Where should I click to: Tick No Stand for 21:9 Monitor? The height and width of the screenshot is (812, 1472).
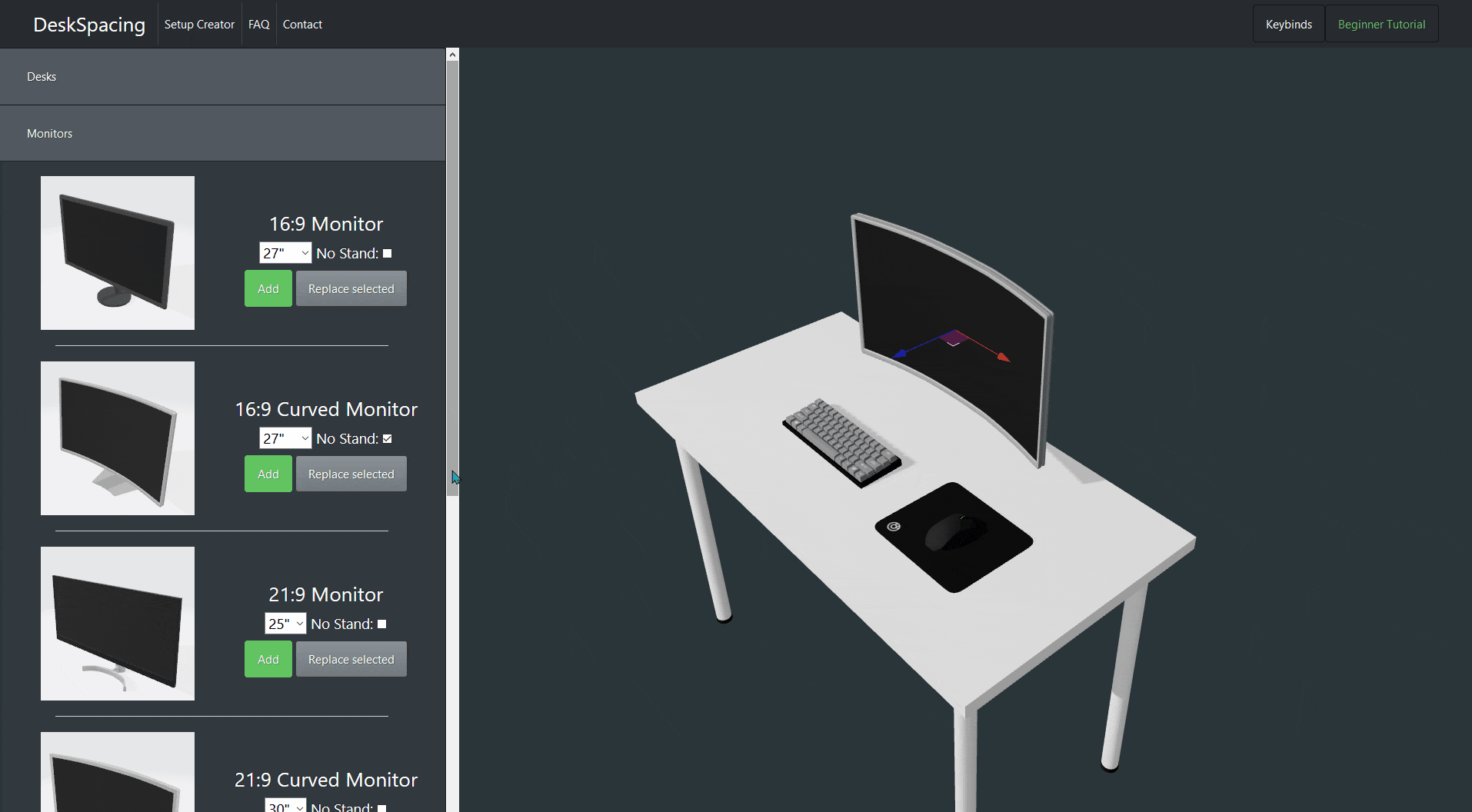click(x=382, y=624)
